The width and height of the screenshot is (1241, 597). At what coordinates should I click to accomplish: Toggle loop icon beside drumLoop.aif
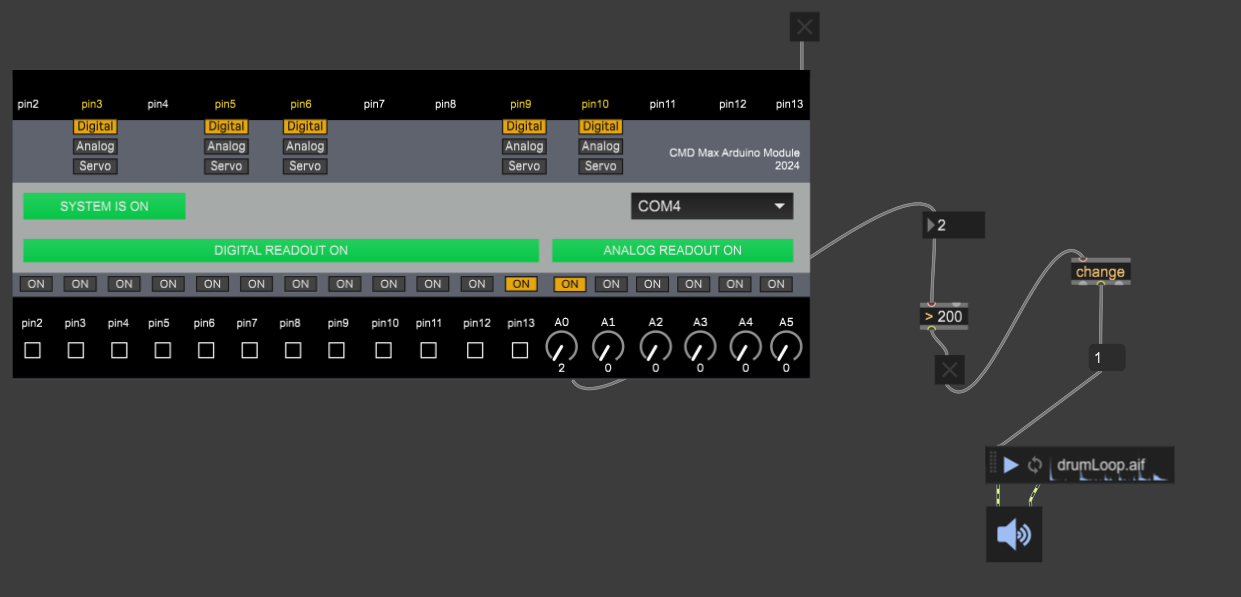pos(1035,465)
